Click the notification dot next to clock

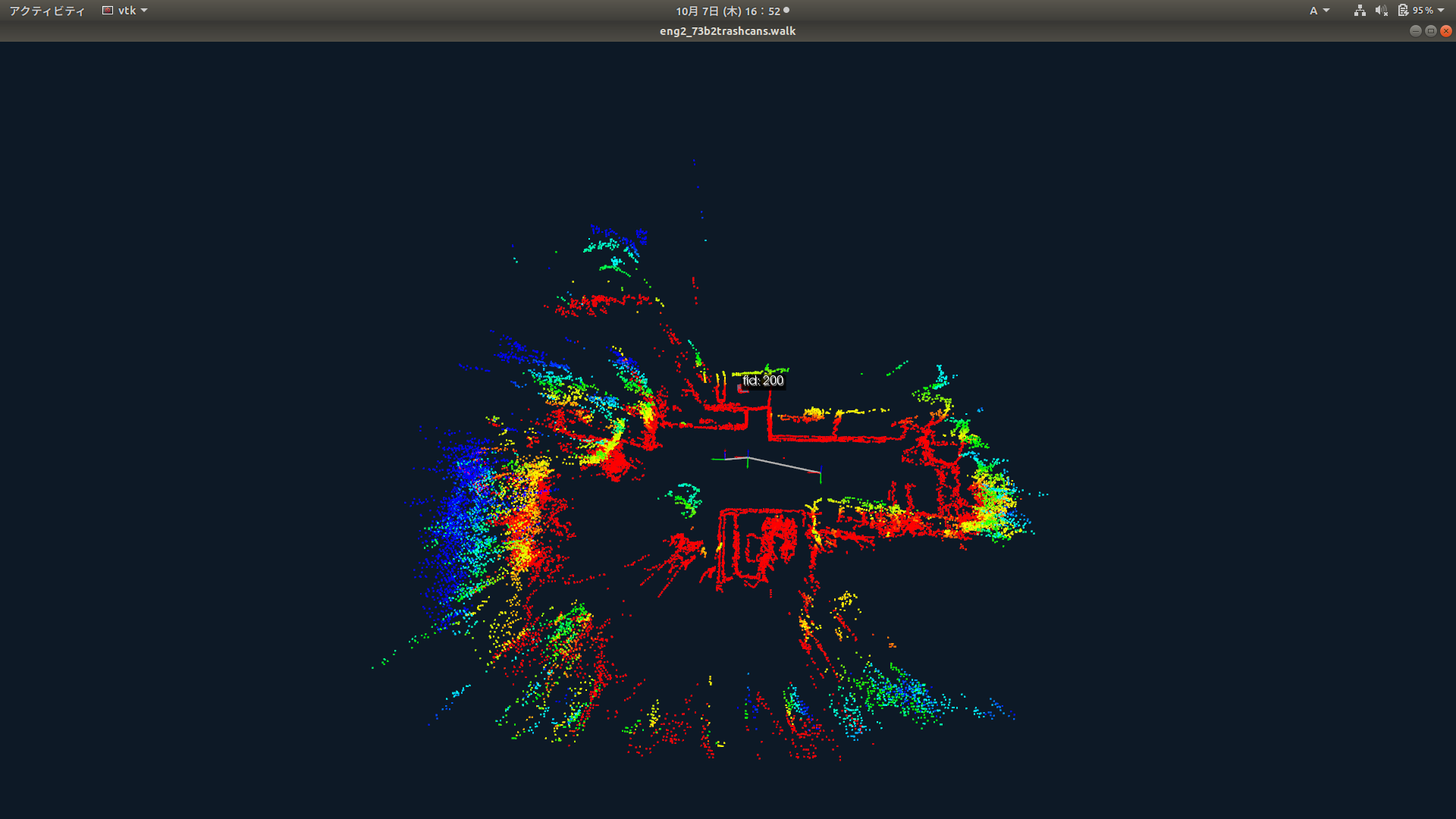786,10
